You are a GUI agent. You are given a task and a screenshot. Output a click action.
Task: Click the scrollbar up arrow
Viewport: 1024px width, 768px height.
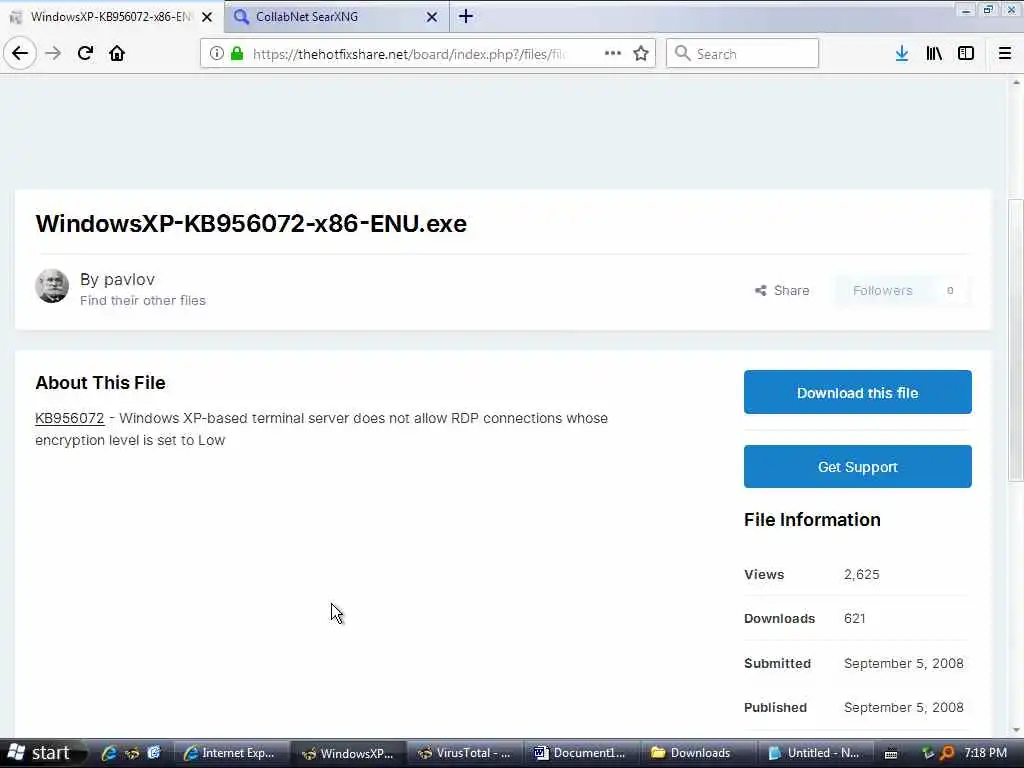click(1016, 83)
